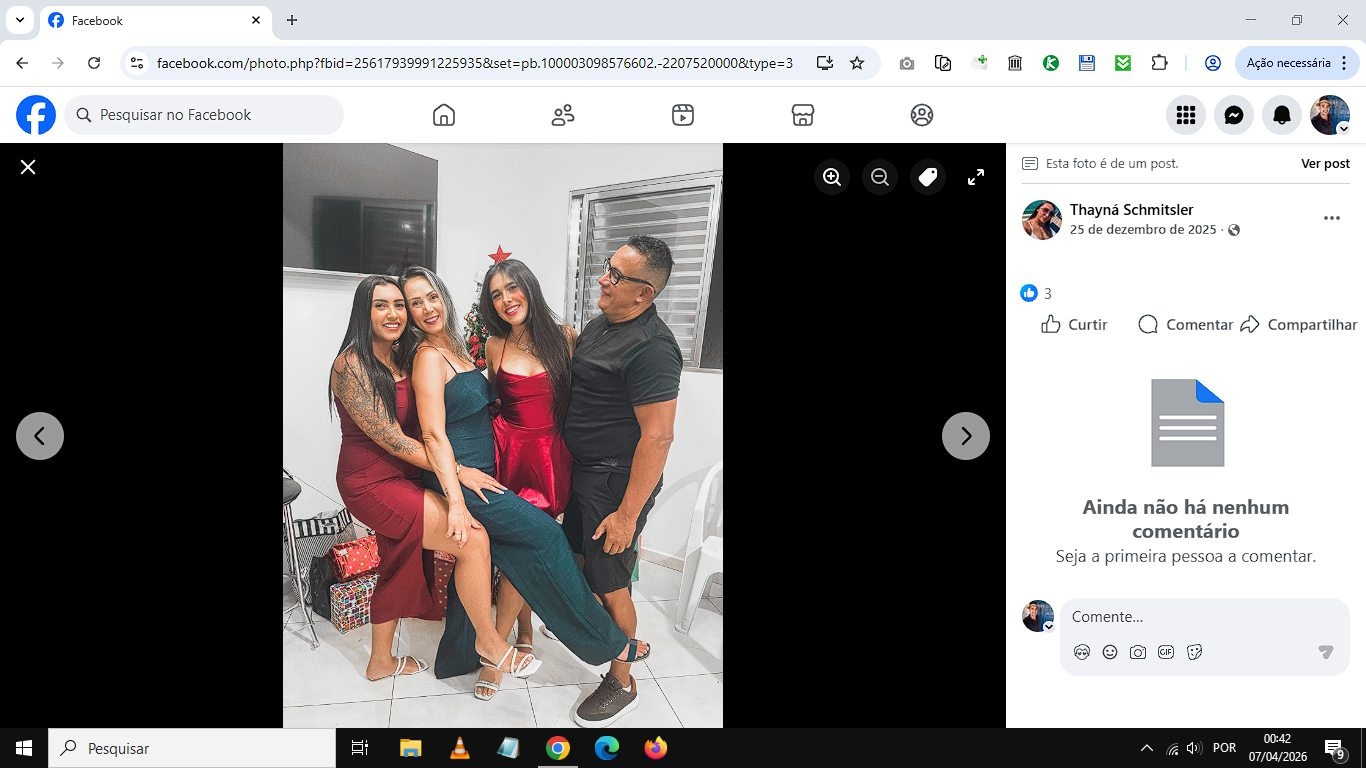
Task: Expand the account profile menu
Action: coord(1330,116)
